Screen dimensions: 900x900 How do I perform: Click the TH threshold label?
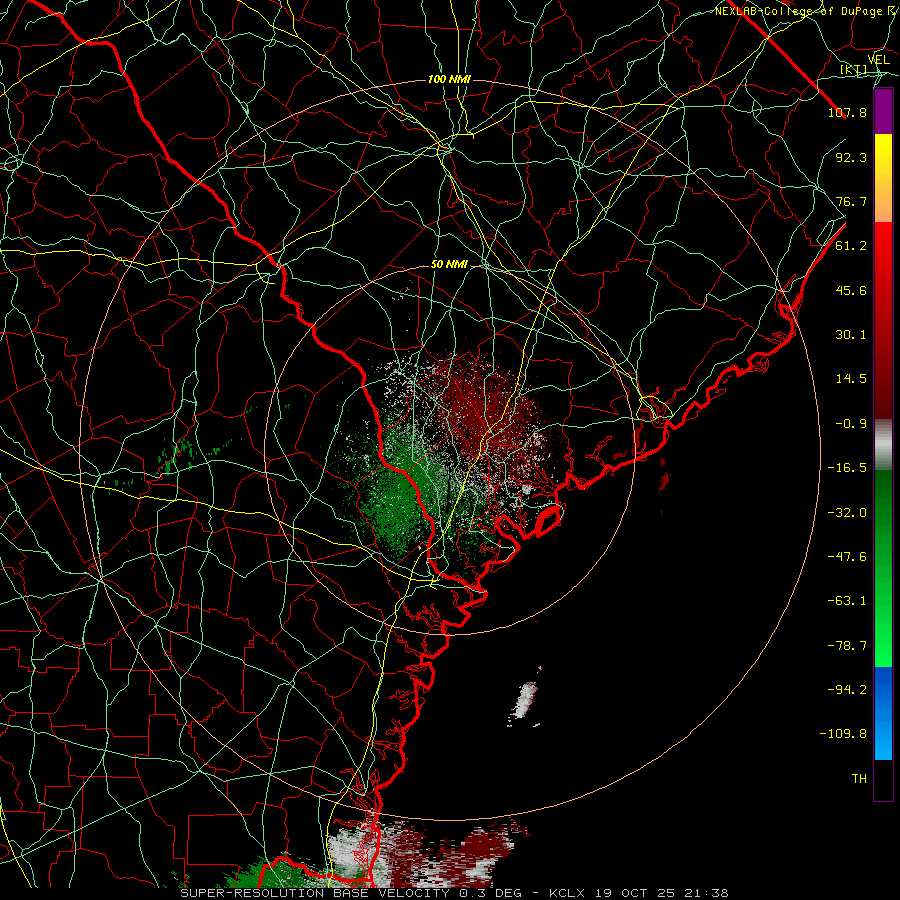click(859, 779)
